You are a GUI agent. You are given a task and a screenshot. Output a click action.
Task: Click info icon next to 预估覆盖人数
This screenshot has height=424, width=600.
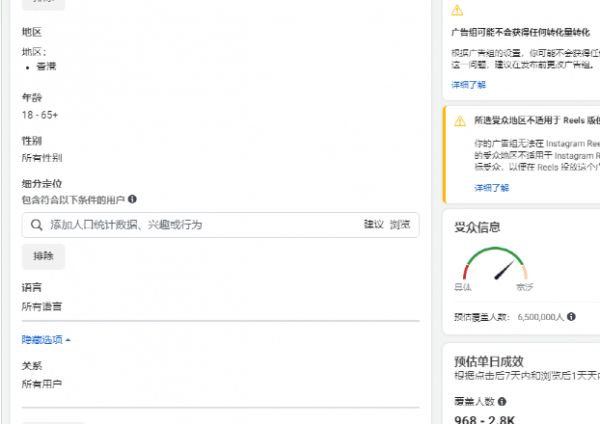(571, 317)
